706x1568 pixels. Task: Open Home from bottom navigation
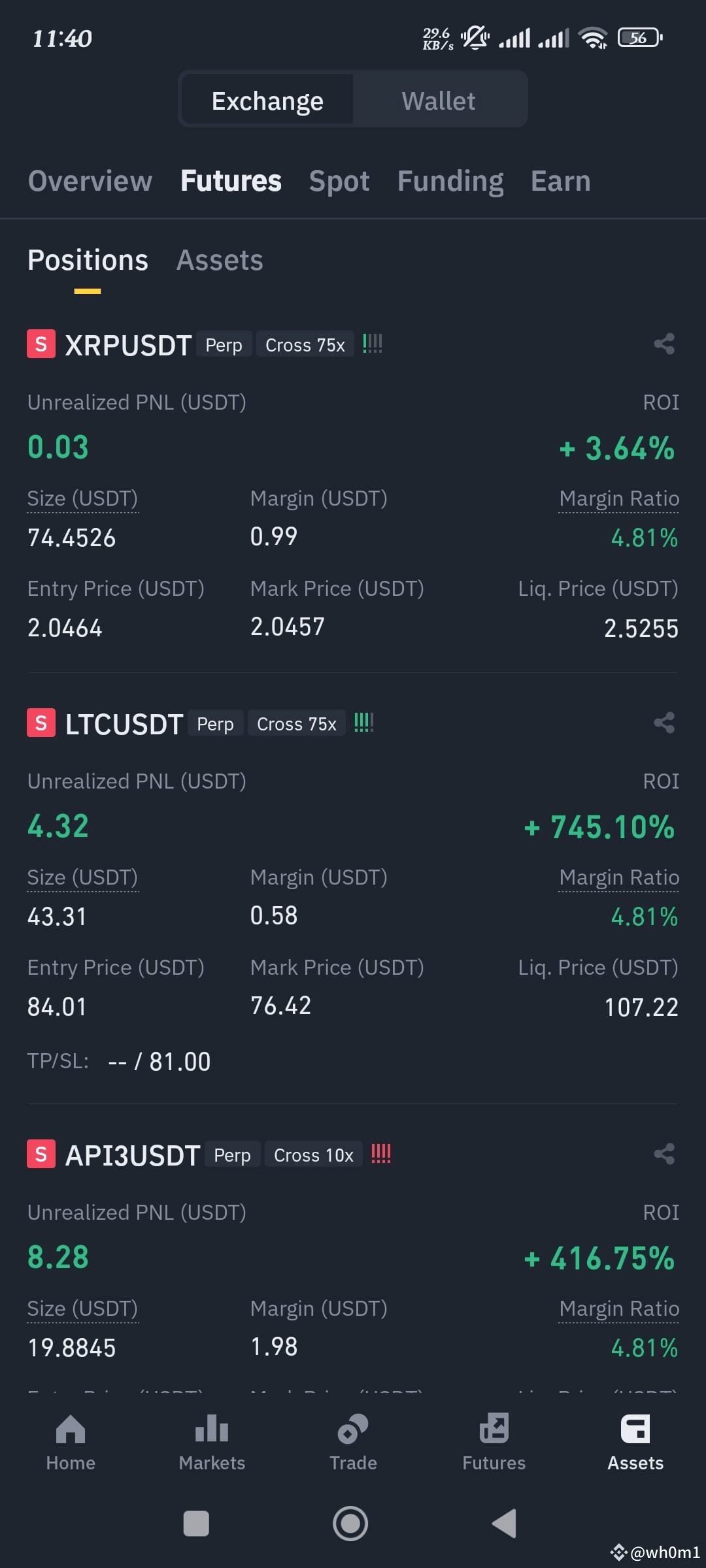(x=71, y=1443)
